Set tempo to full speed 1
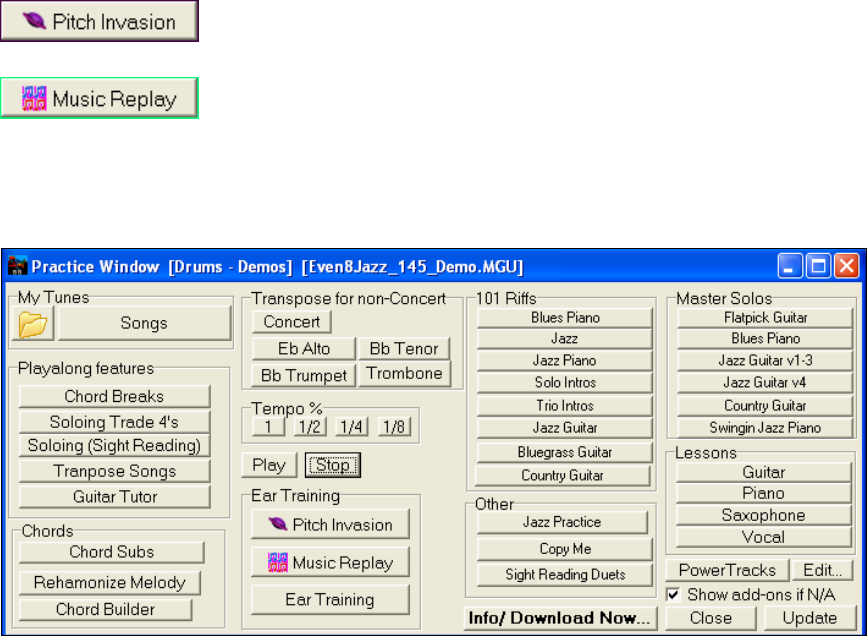 click(268, 427)
